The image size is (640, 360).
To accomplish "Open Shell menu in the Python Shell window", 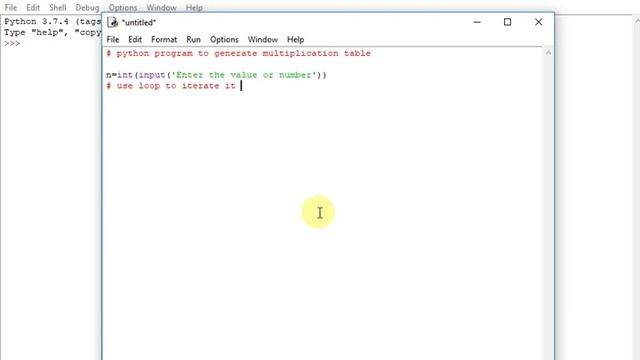I will tap(58, 8).
